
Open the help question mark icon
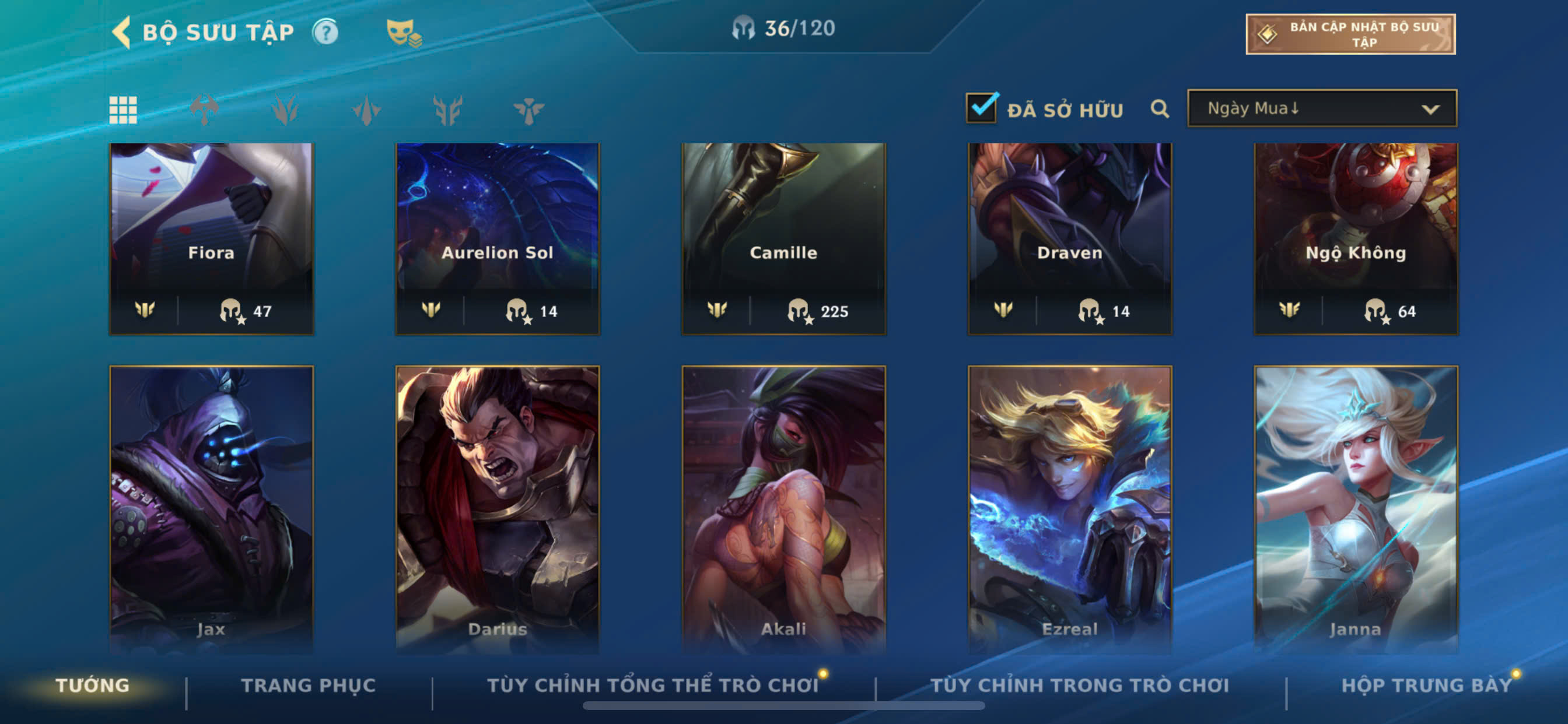325,31
